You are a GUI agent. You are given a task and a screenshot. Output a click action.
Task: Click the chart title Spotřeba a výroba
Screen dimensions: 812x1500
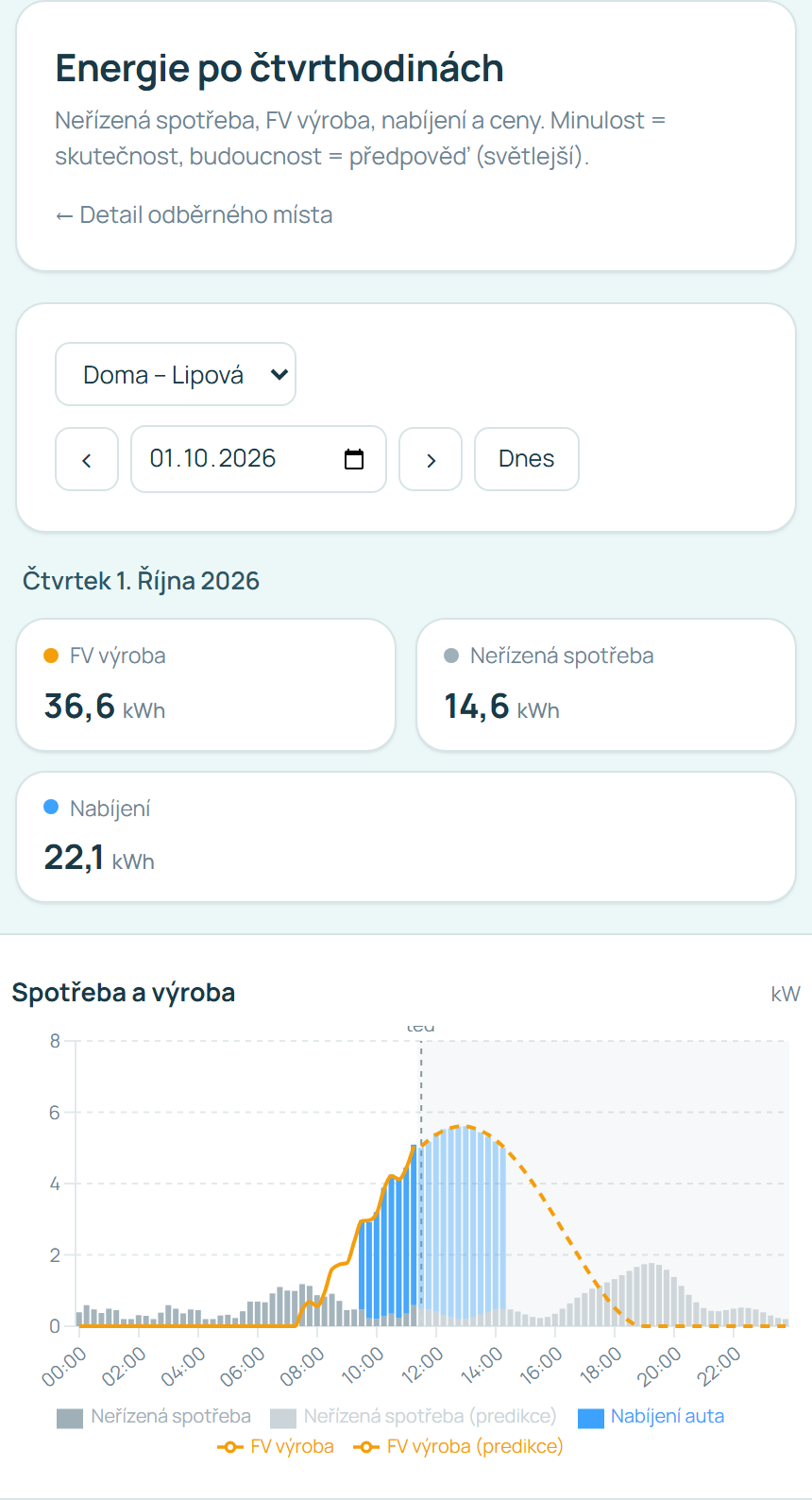pos(124,993)
